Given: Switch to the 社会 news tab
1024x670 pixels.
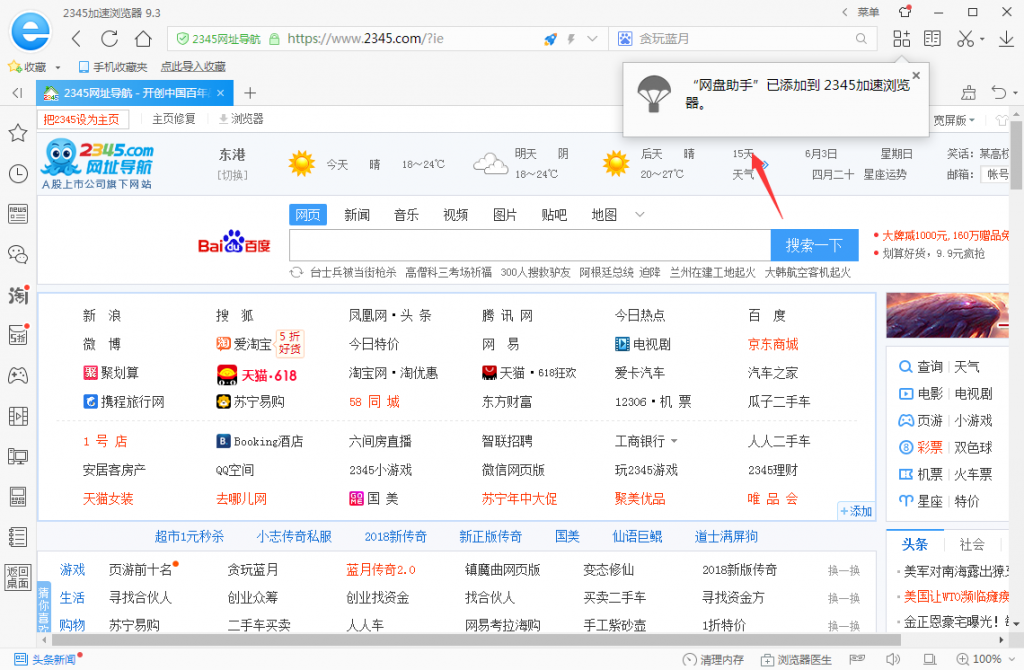Looking at the screenshot, I should pos(972,545).
